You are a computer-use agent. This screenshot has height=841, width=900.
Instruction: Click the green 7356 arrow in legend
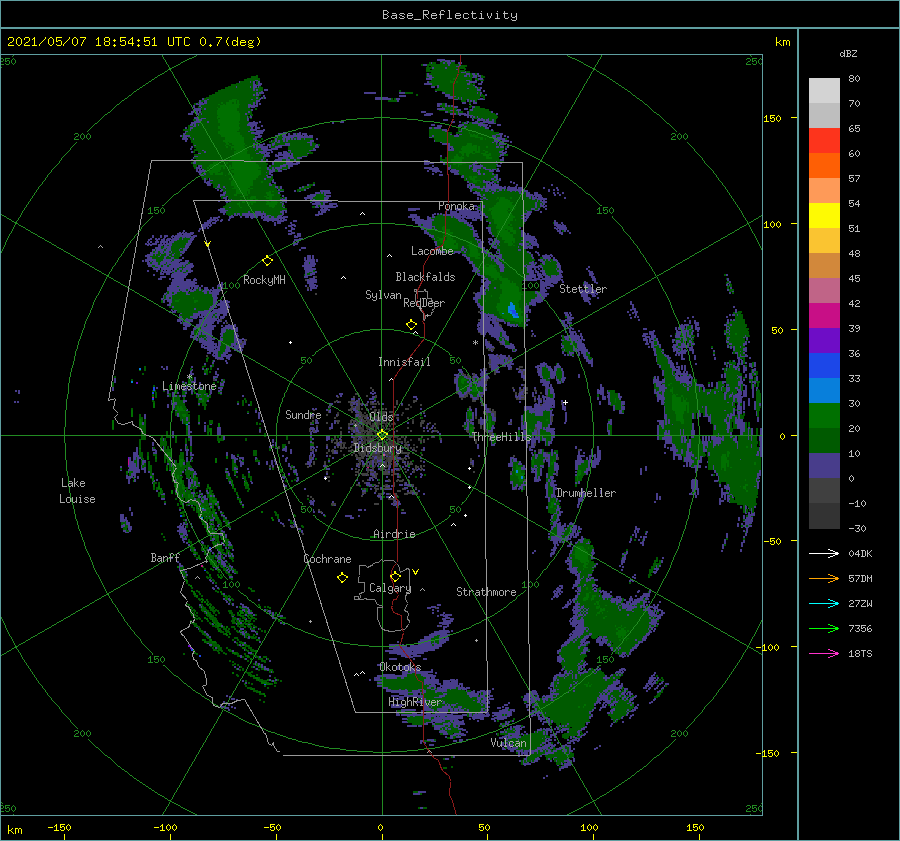(x=824, y=629)
